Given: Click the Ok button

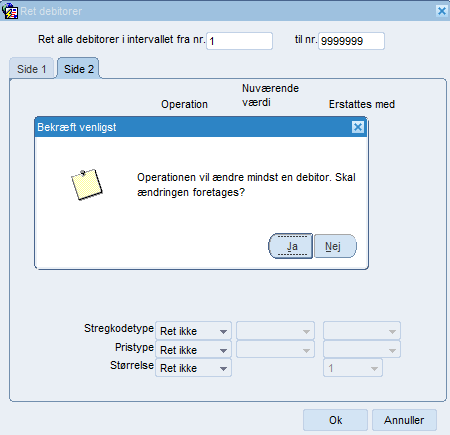Looking at the screenshot, I should [x=335, y=420].
